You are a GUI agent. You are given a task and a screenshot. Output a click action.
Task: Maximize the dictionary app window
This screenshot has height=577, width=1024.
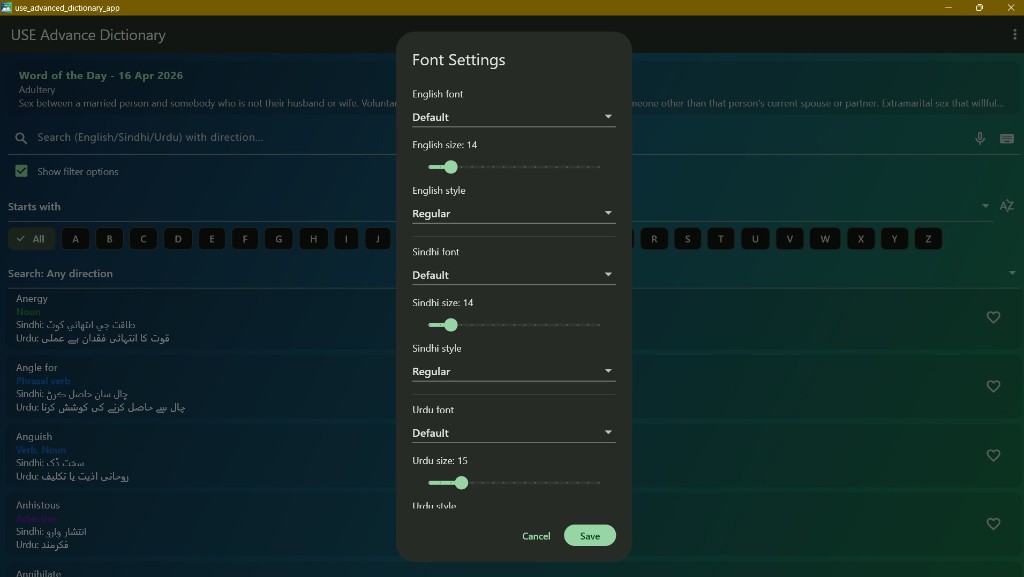click(x=979, y=7)
